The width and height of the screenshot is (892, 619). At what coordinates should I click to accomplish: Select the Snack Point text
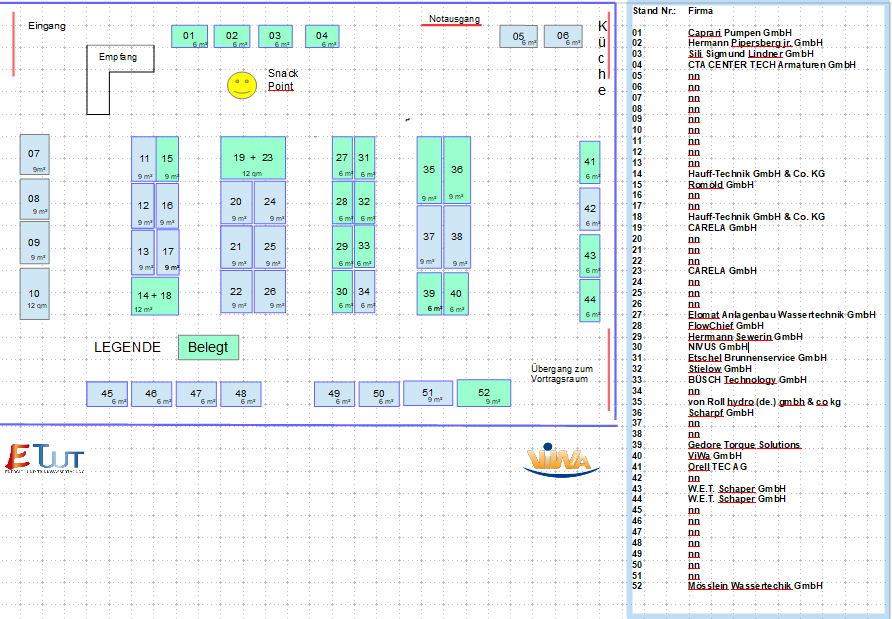(x=283, y=80)
